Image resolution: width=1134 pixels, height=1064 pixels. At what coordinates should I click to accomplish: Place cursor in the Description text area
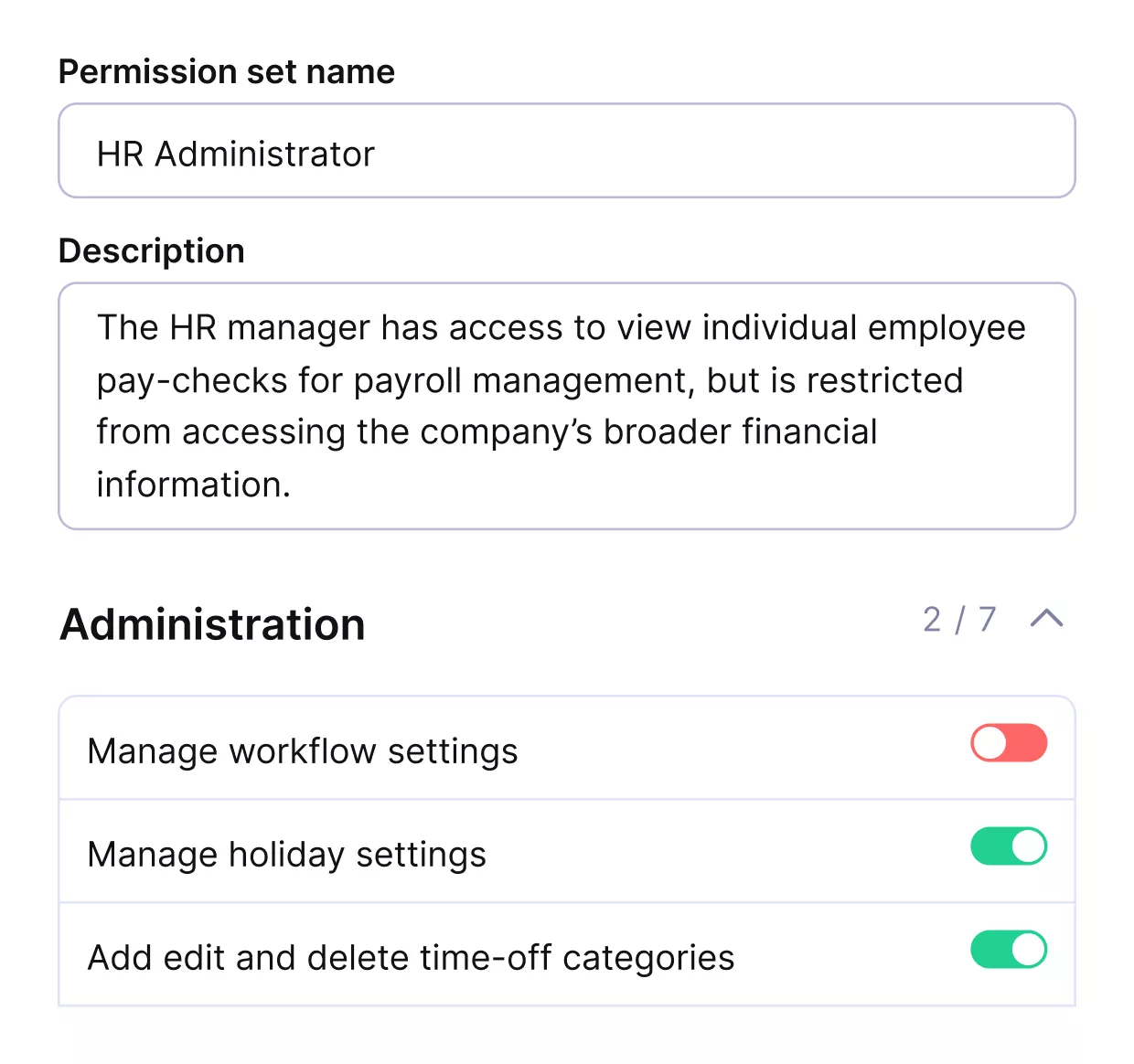coord(567,406)
